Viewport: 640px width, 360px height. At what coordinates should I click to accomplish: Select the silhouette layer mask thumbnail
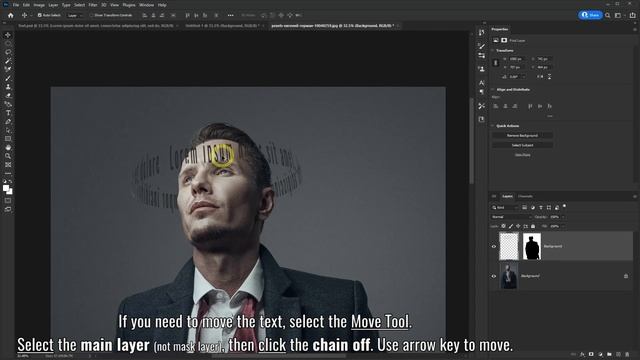[x=532, y=246]
